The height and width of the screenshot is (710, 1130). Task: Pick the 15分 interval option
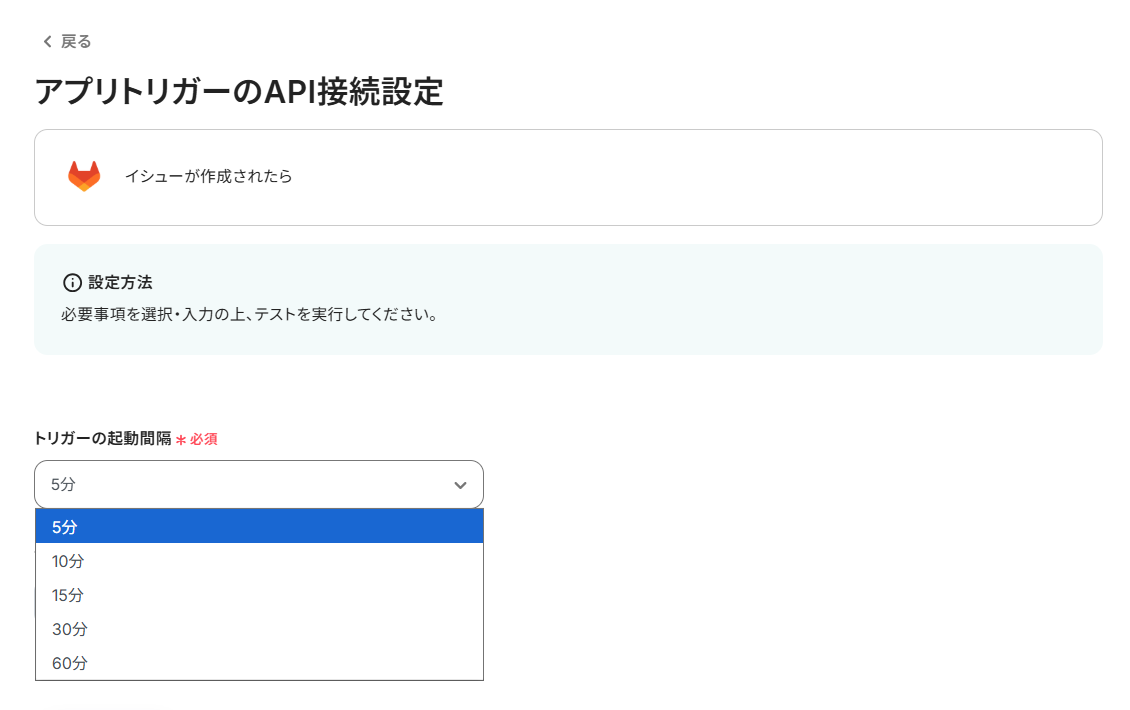(x=68, y=595)
